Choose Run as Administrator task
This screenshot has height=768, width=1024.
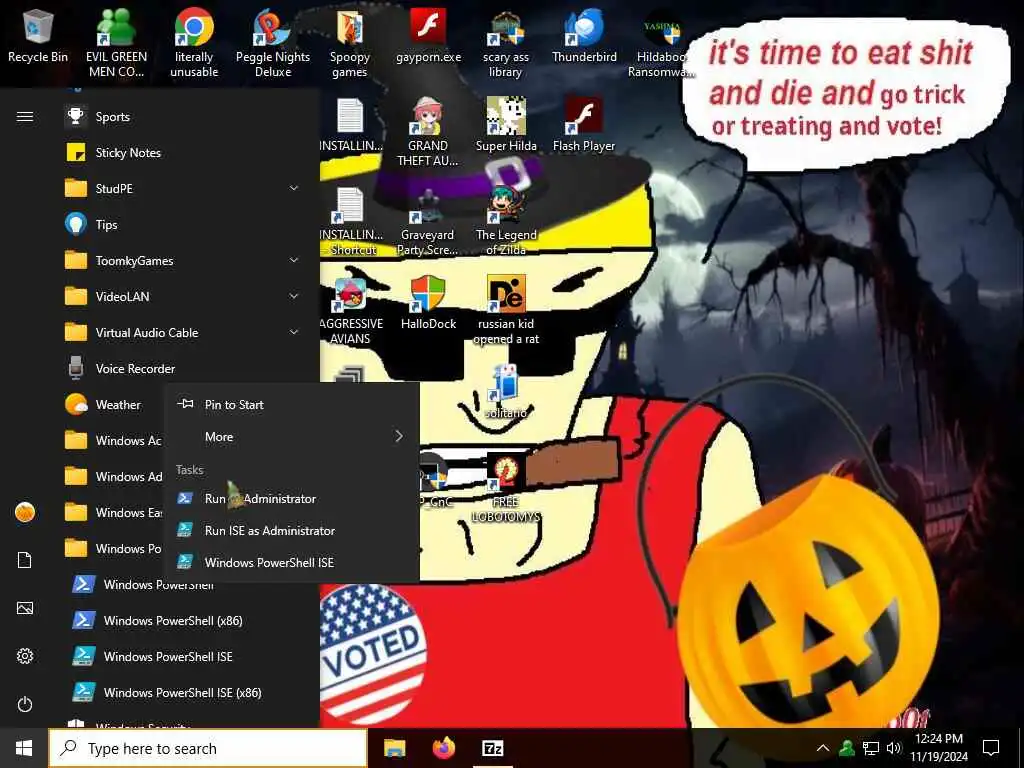(x=292, y=498)
